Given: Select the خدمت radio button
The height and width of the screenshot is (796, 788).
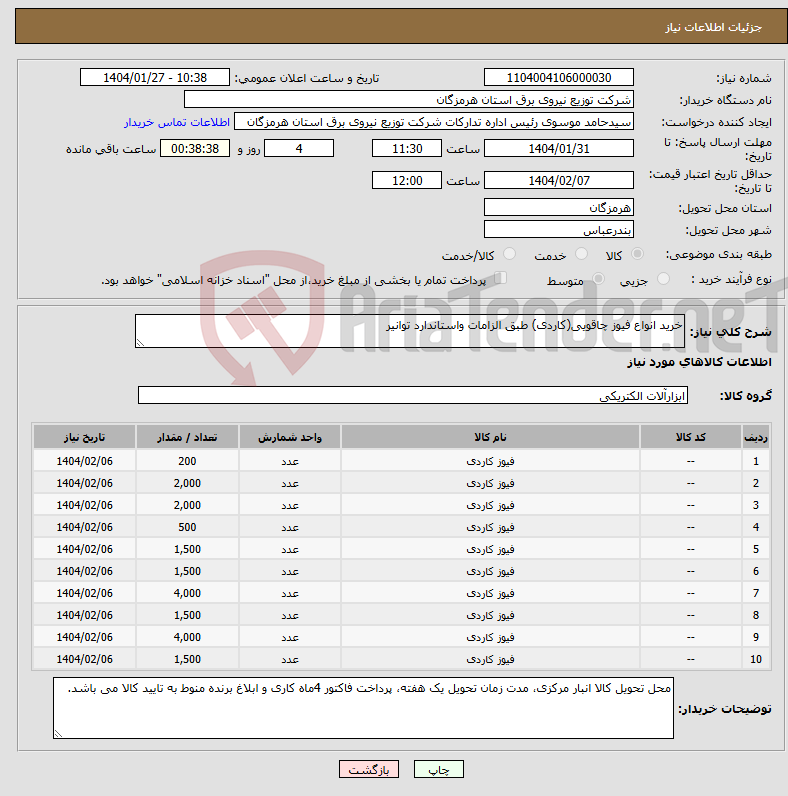Looking at the screenshot, I should pyautogui.click(x=581, y=254).
